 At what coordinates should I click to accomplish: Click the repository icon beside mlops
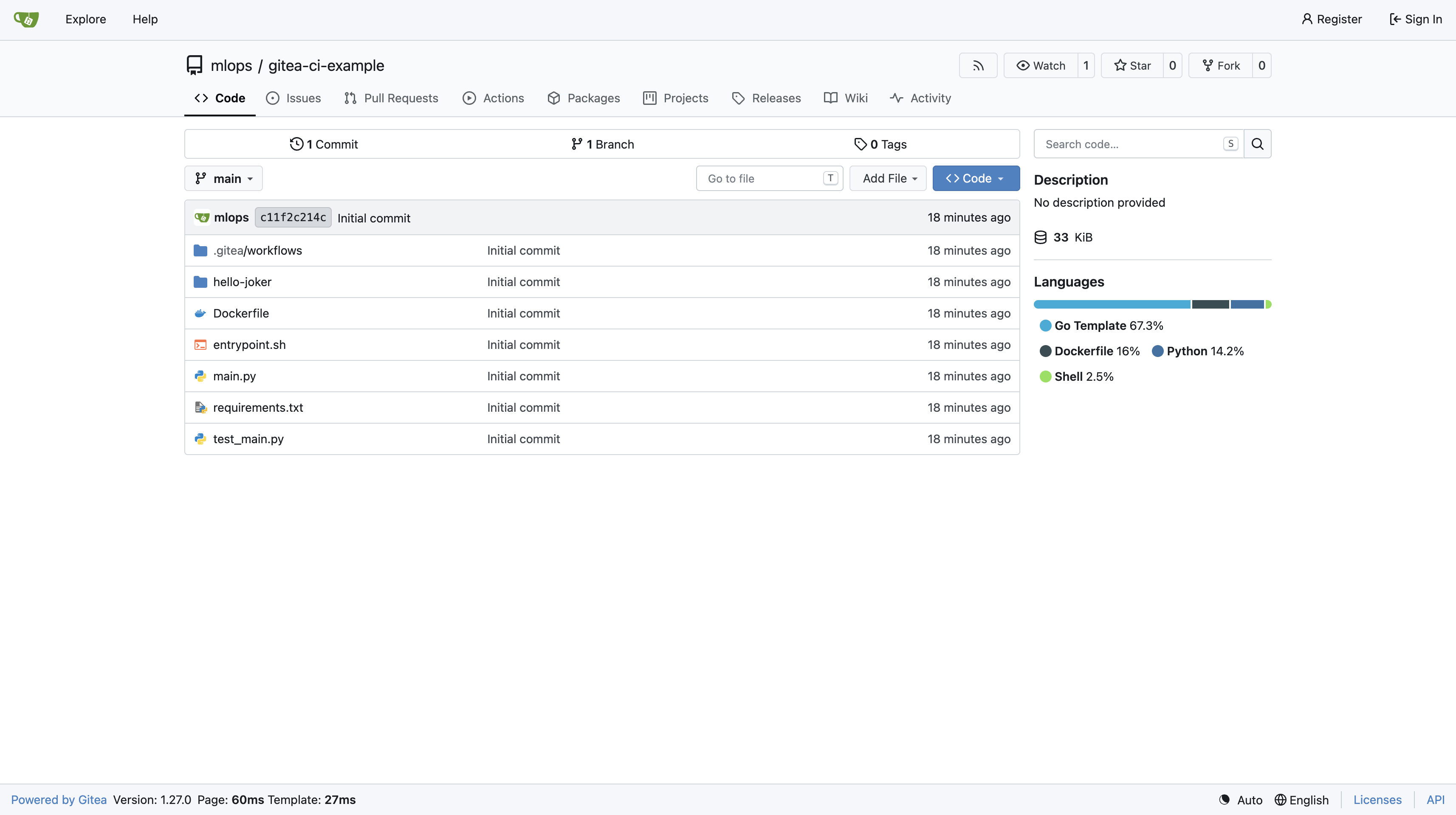point(194,65)
